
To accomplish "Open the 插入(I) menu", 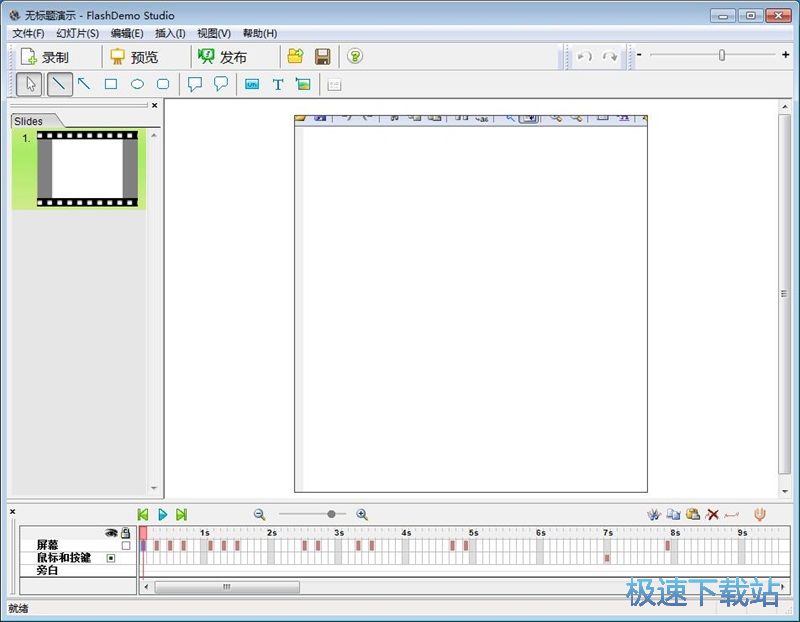I will [170, 33].
